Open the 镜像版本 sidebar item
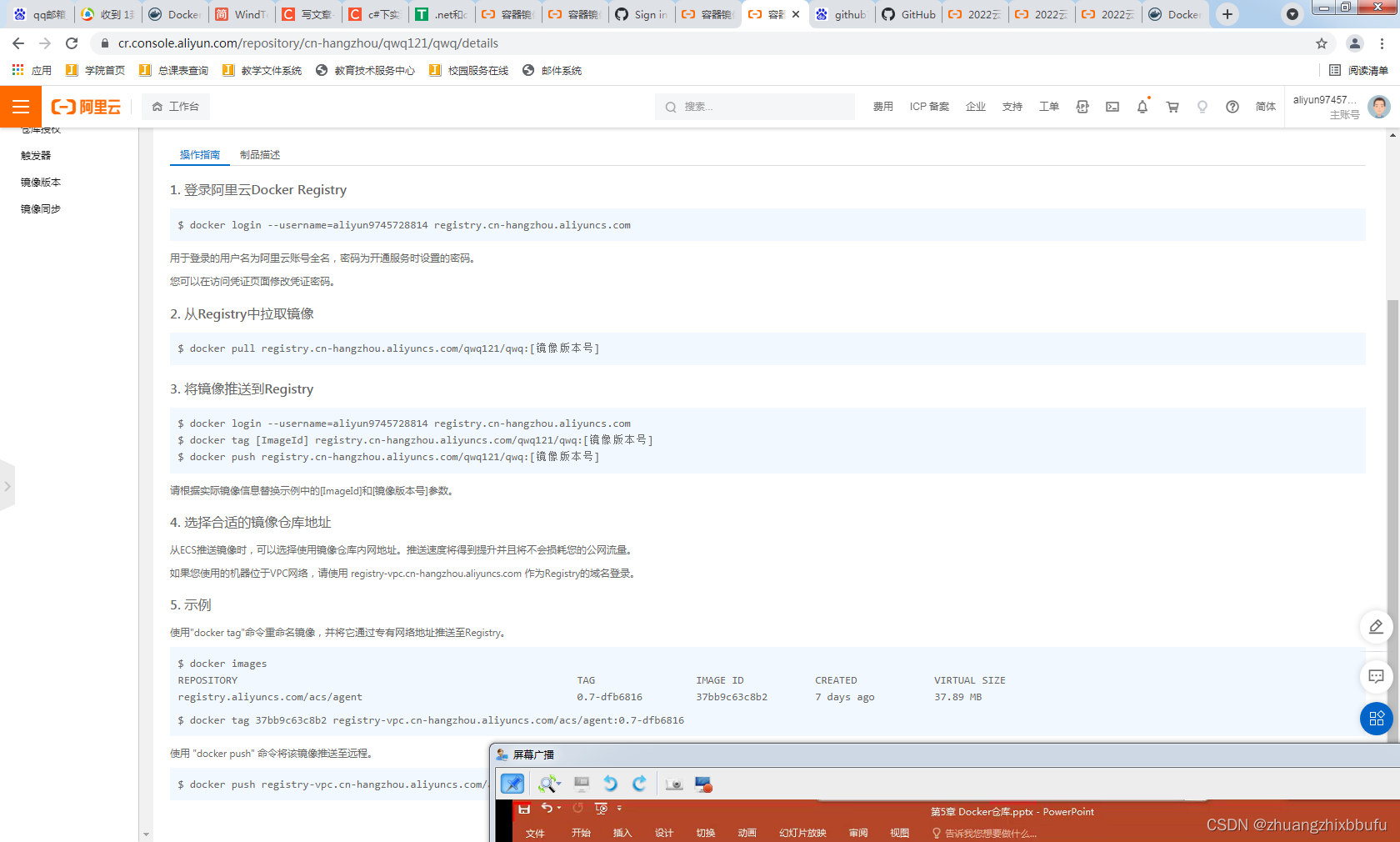Image resolution: width=1400 pixels, height=842 pixels. coord(41,183)
